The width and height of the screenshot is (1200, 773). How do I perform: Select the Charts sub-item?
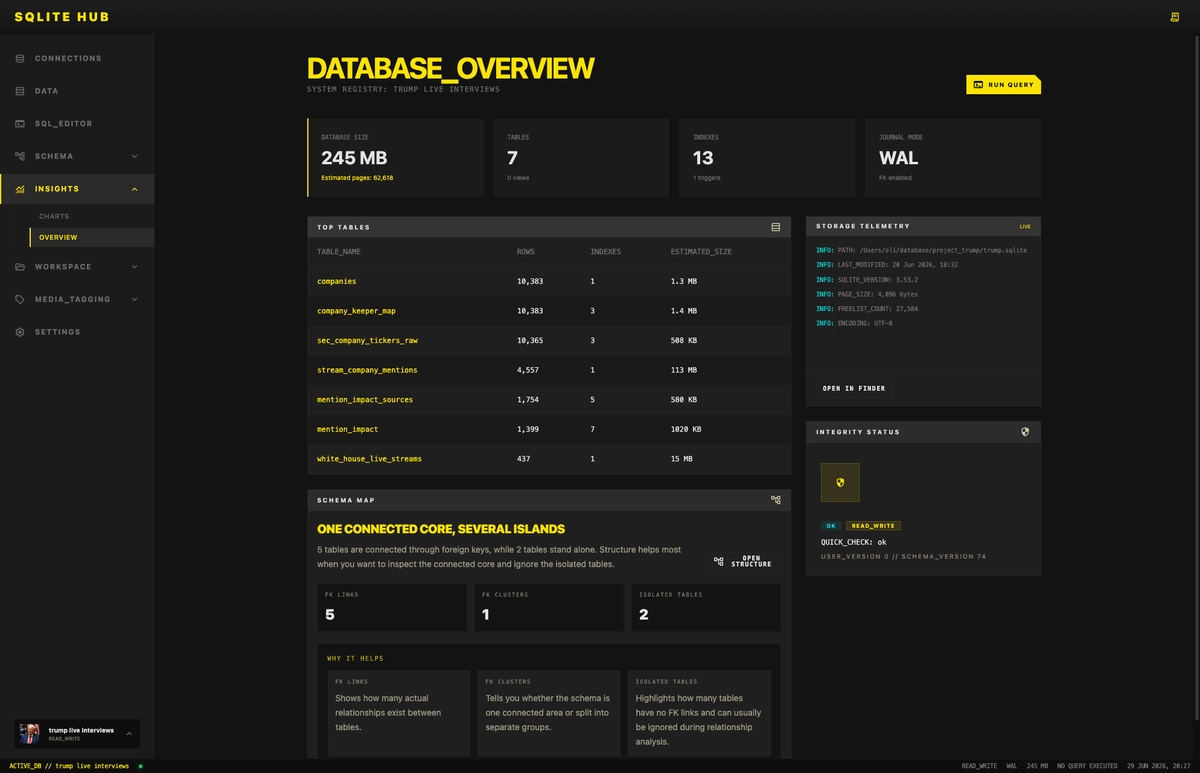click(91, 216)
